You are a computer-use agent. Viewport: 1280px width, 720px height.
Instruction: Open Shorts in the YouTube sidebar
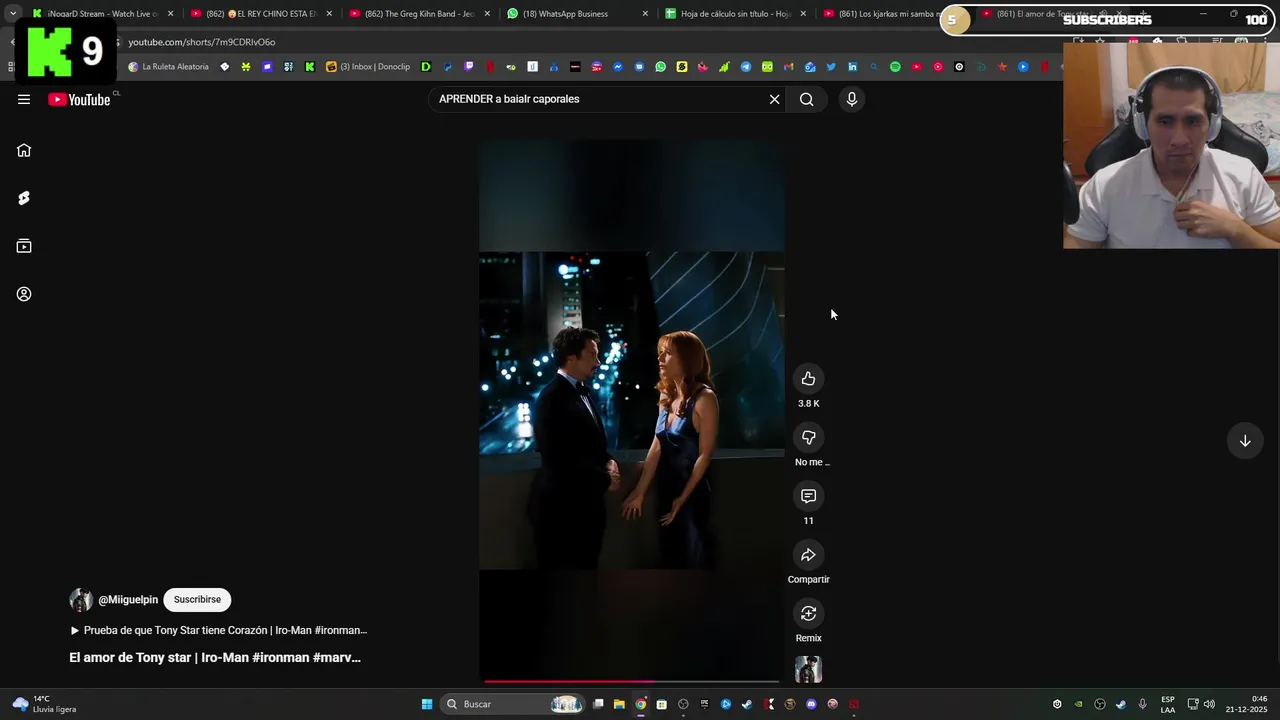coord(24,198)
